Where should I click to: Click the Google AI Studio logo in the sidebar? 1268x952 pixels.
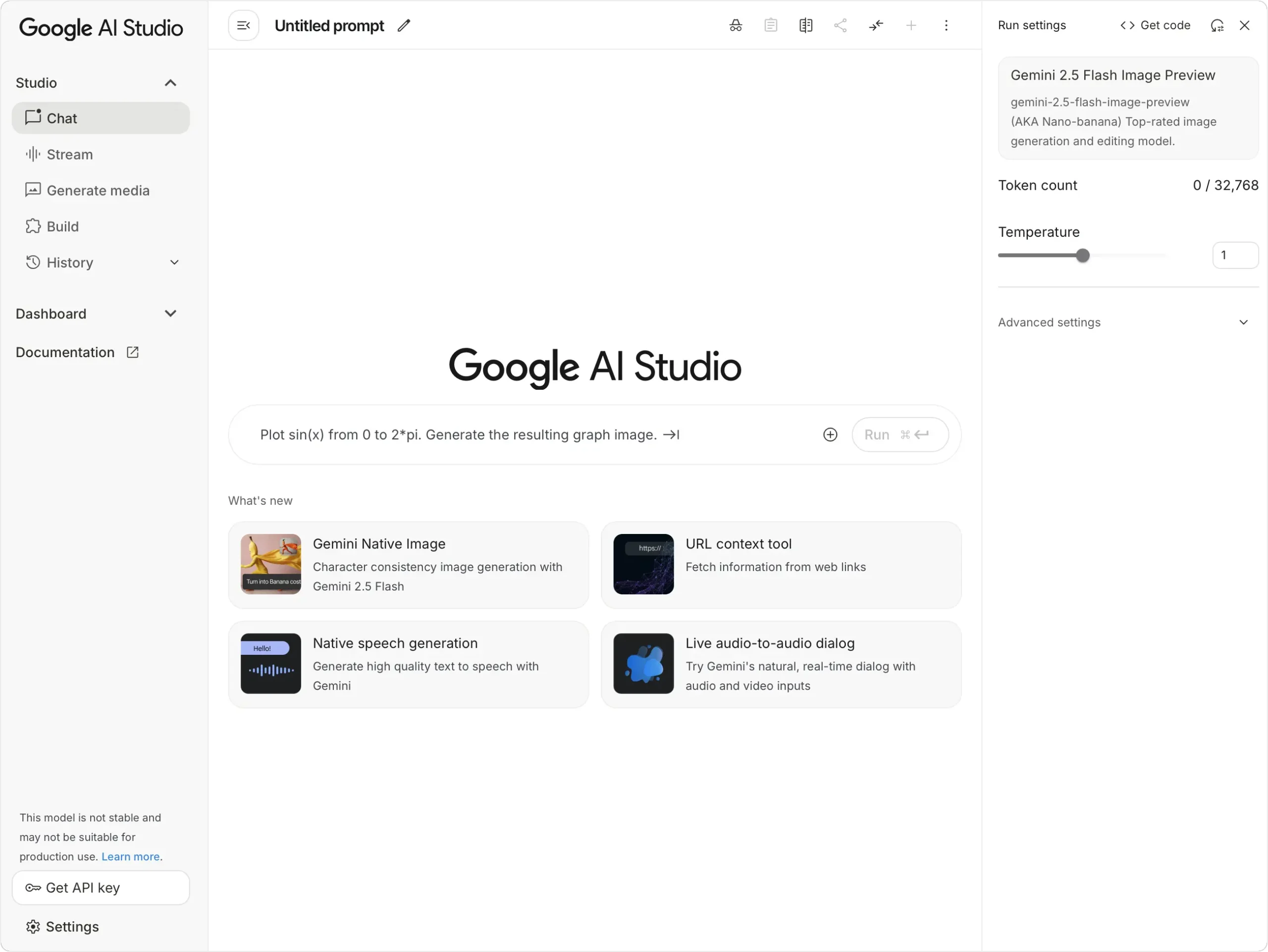[x=101, y=28]
